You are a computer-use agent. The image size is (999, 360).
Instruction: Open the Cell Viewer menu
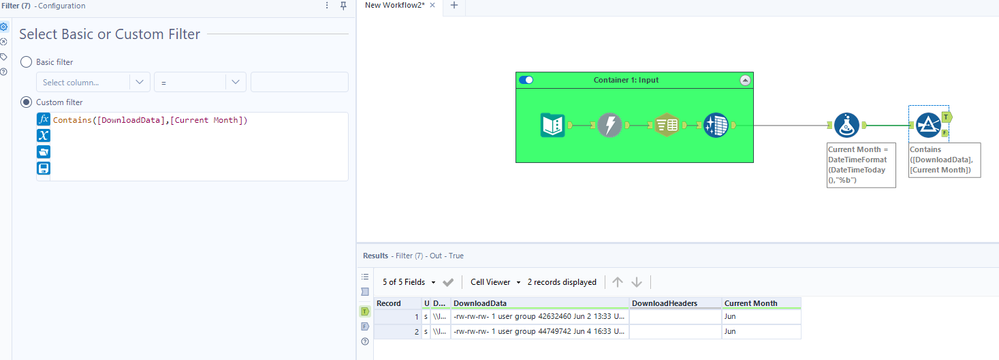496,282
